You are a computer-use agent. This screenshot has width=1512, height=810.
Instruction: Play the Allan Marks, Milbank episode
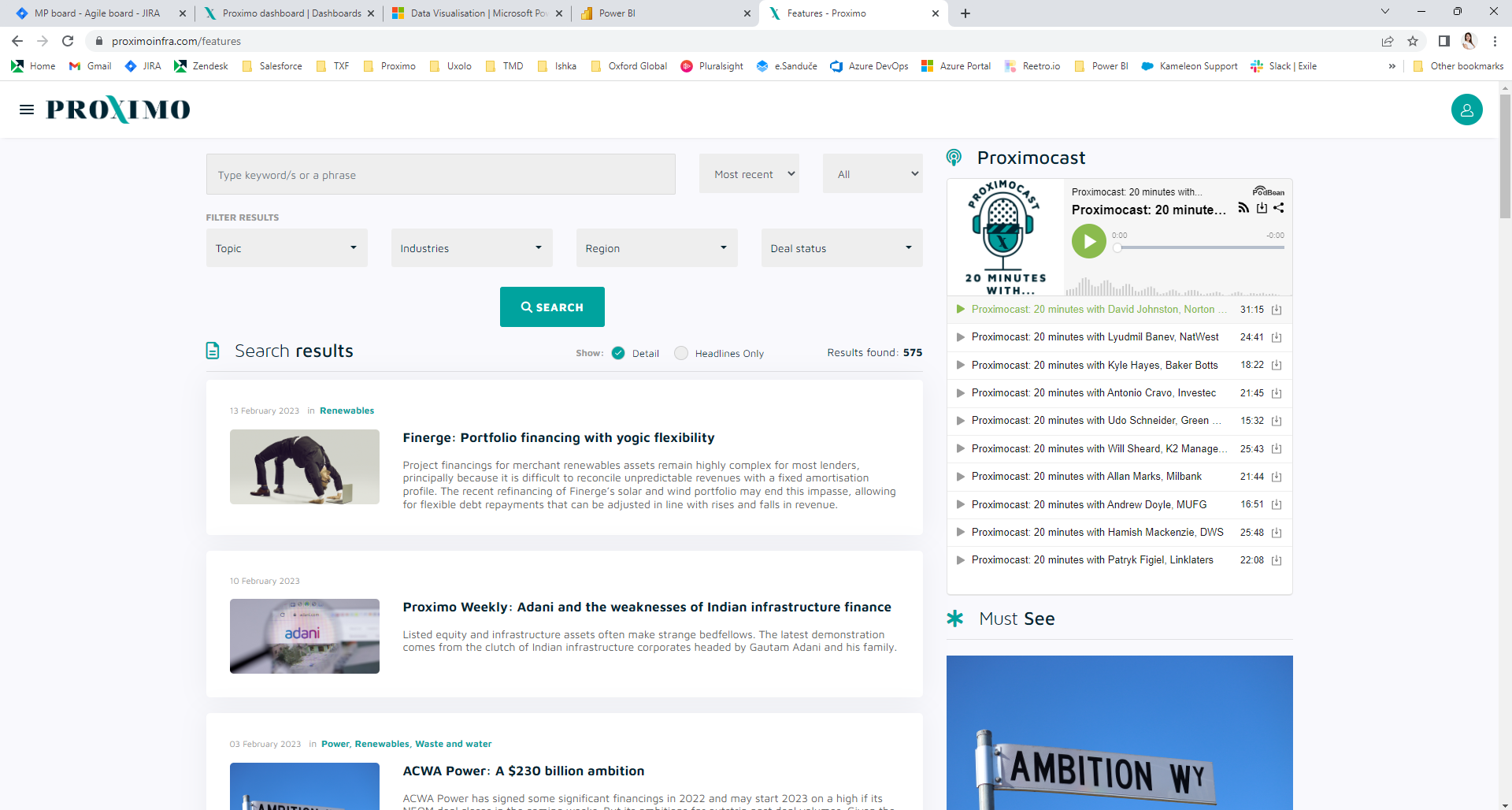click(960, 477)
